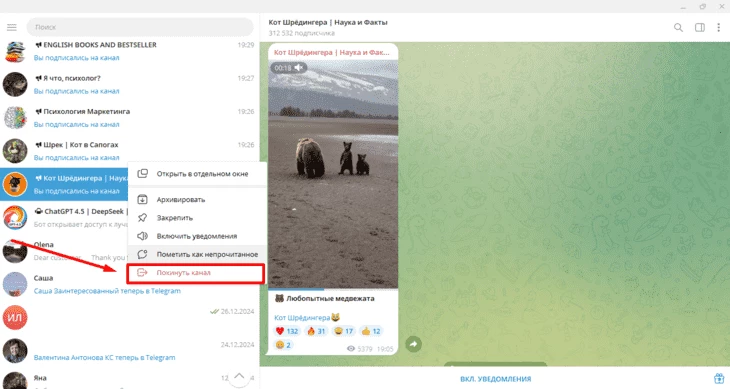Click the Shrek channel avatar
The height and width of the screenshot is (389, 730).
(x=15, y=151)
